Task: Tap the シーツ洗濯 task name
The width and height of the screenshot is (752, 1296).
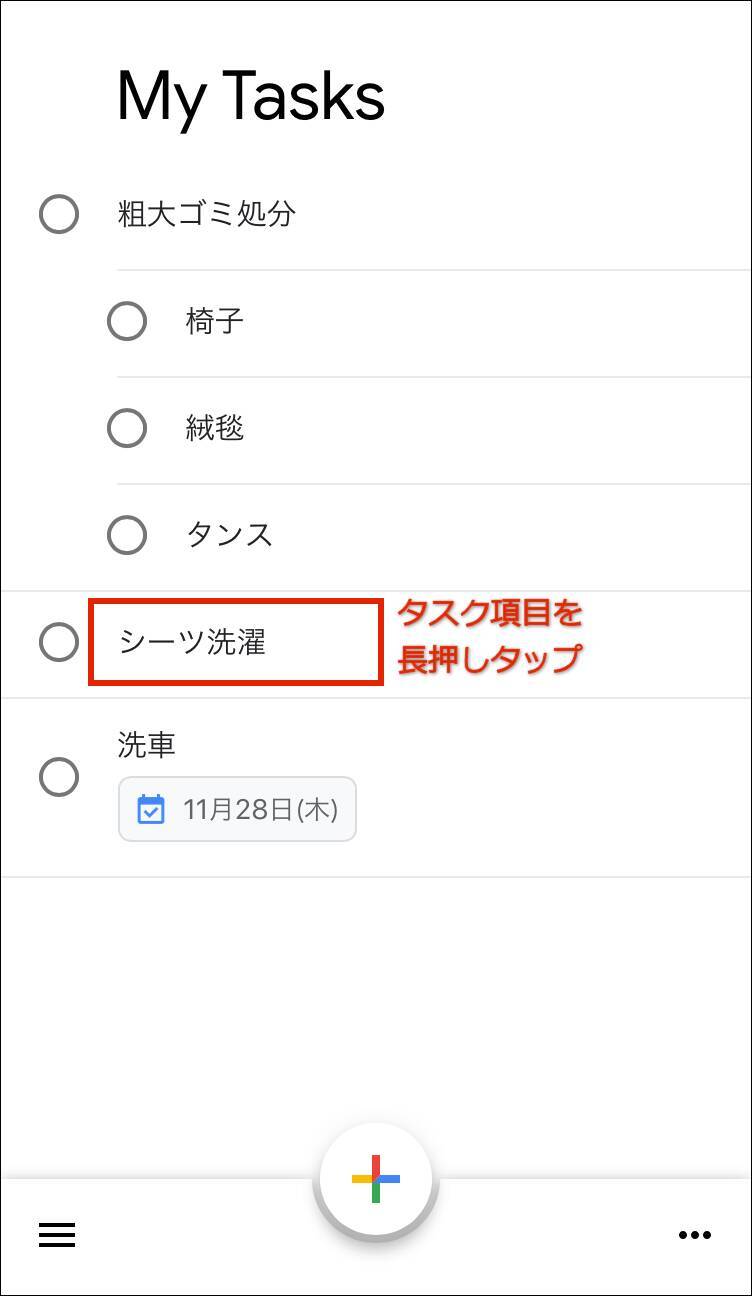Action: click(x=192, y=642)
